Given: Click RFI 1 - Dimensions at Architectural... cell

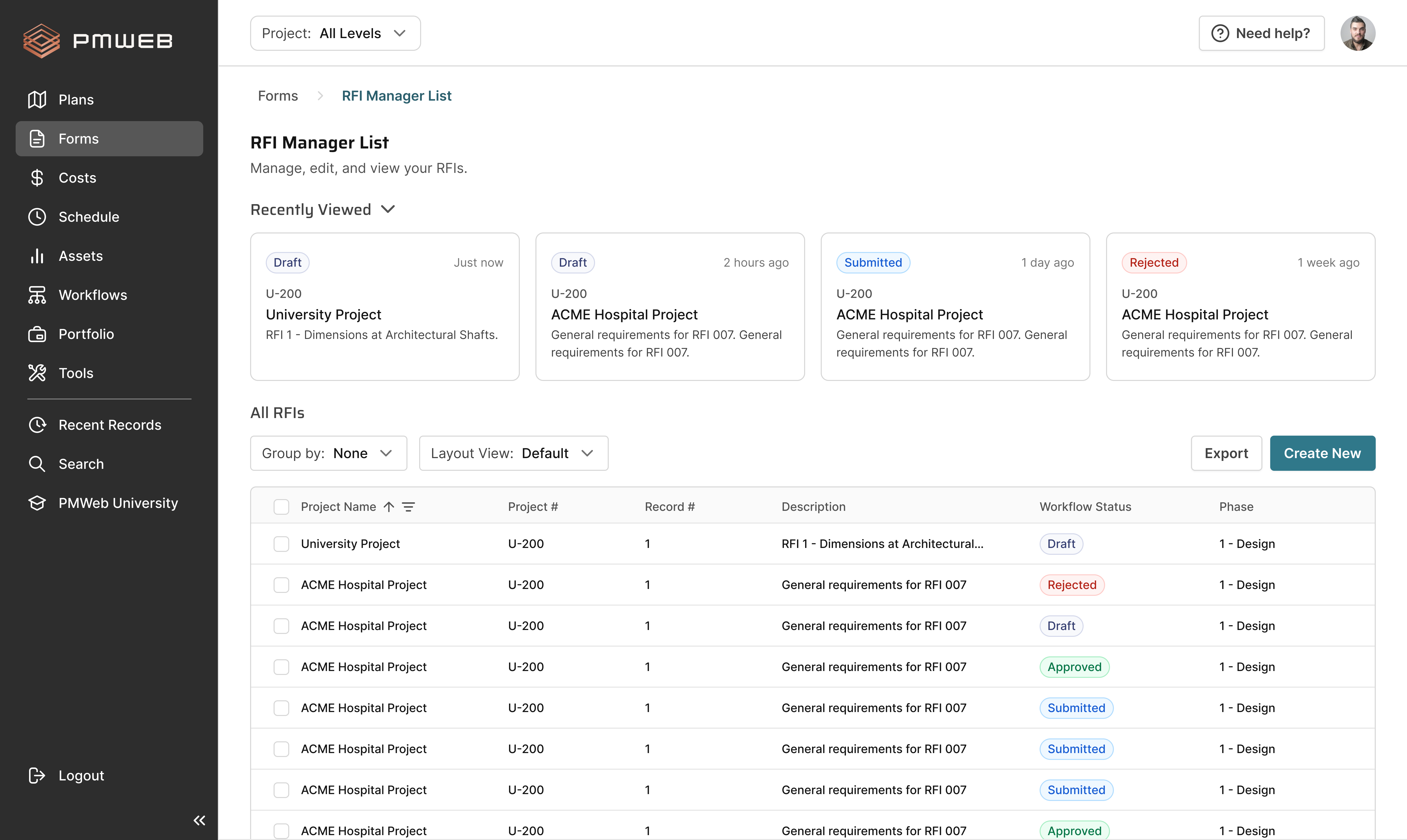Looking at the screenshot, I should [883, 544].
